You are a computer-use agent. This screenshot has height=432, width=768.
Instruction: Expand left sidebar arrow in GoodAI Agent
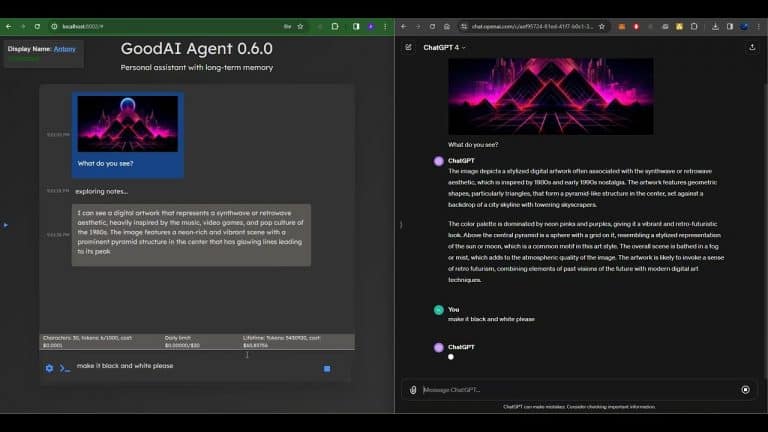click(x=5, y=225)
